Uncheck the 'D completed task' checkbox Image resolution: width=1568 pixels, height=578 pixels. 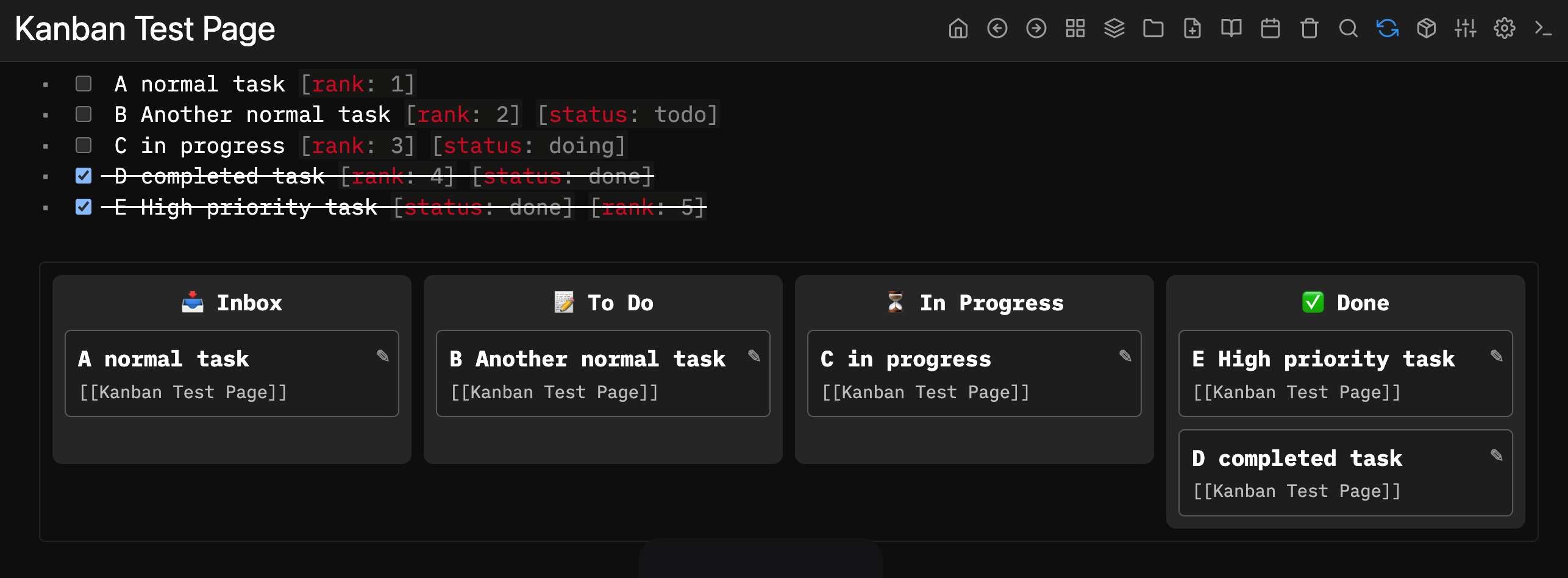[x=84, y=176]
